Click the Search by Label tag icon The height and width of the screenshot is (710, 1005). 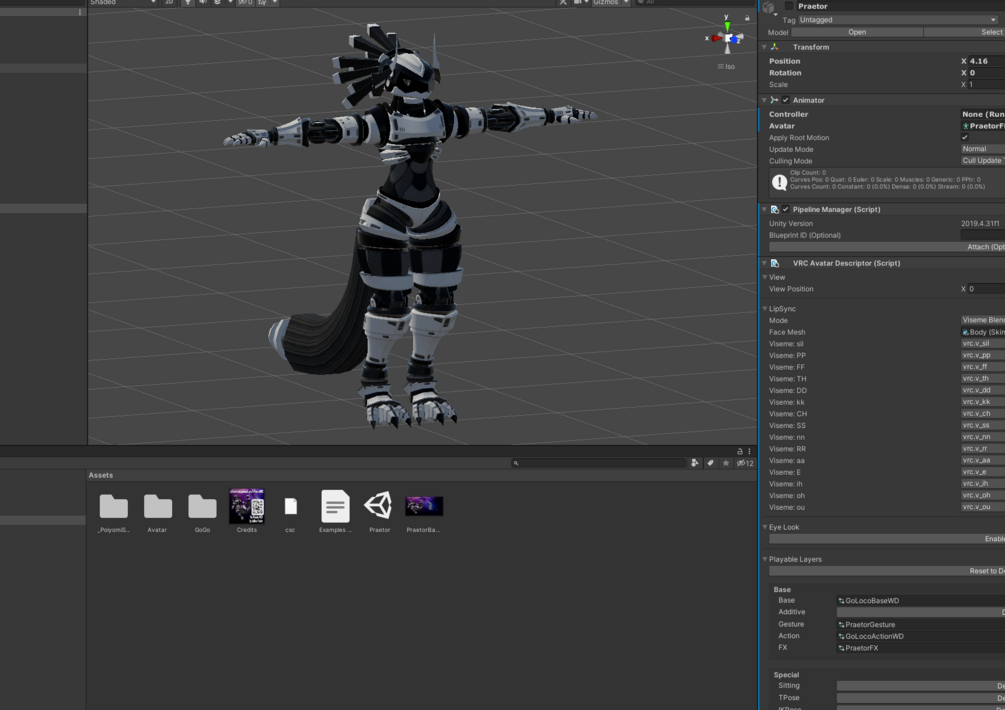[x=710, y=463]
